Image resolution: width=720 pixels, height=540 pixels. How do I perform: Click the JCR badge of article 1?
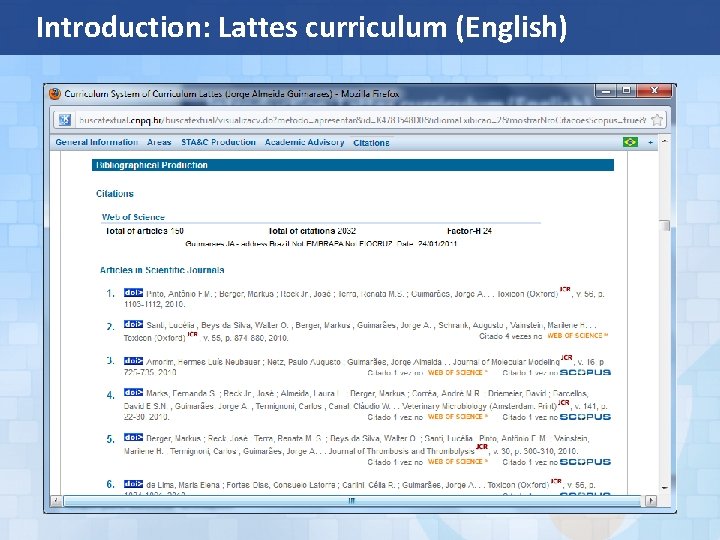565,289
